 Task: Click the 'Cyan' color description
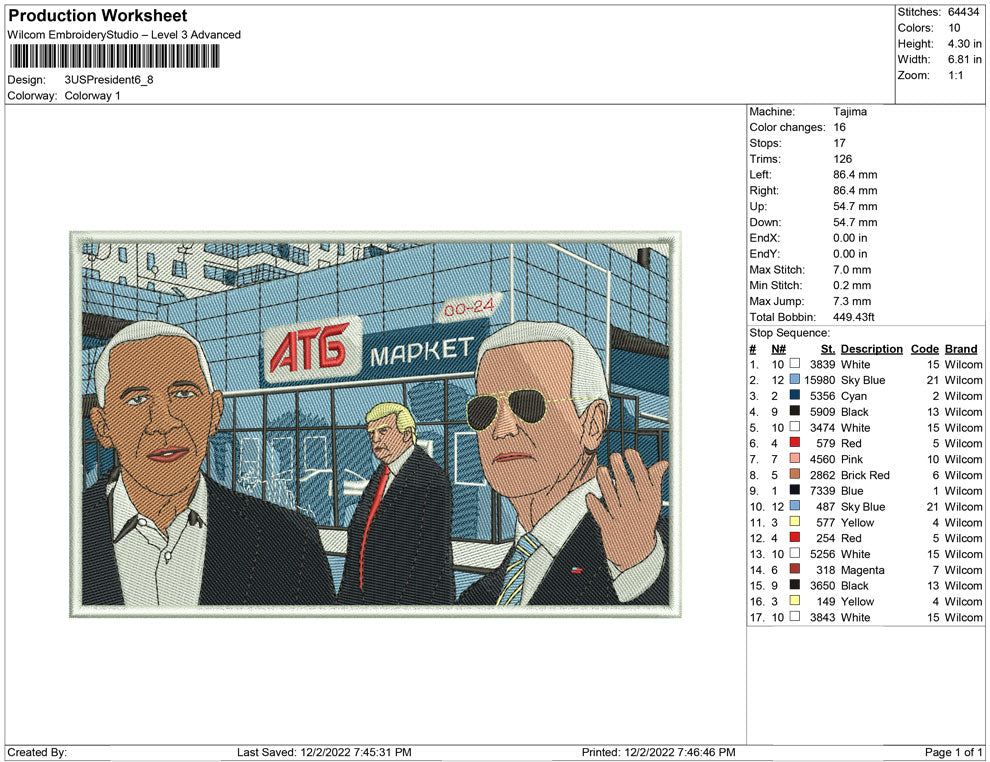pyautogui.click(x=854, y=396)
